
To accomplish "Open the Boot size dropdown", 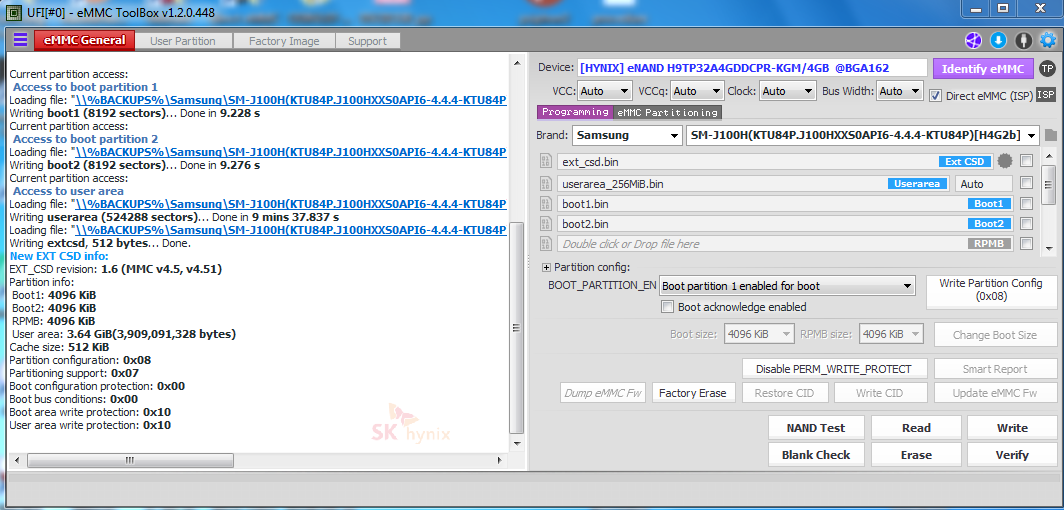I will [759, 334].
